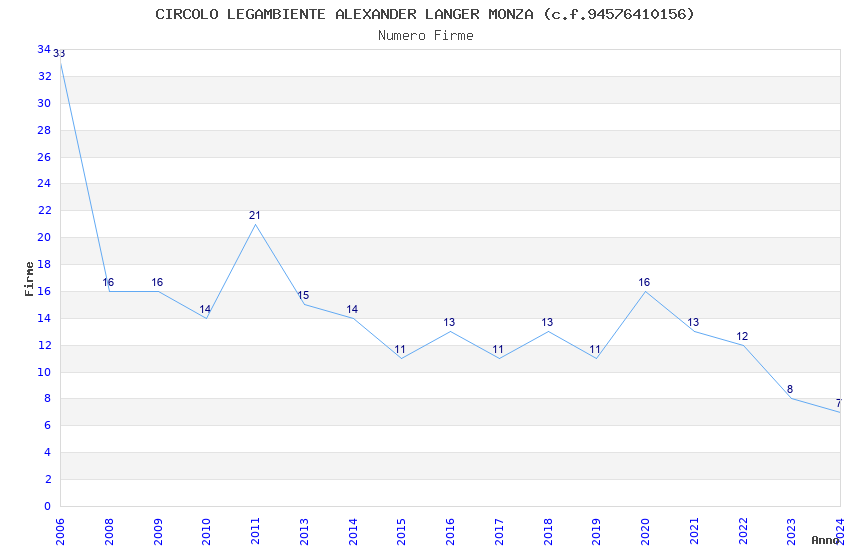Click the 2016 x-axis year label
Viewport: 850px width, 550px height.
pos(450,532)
